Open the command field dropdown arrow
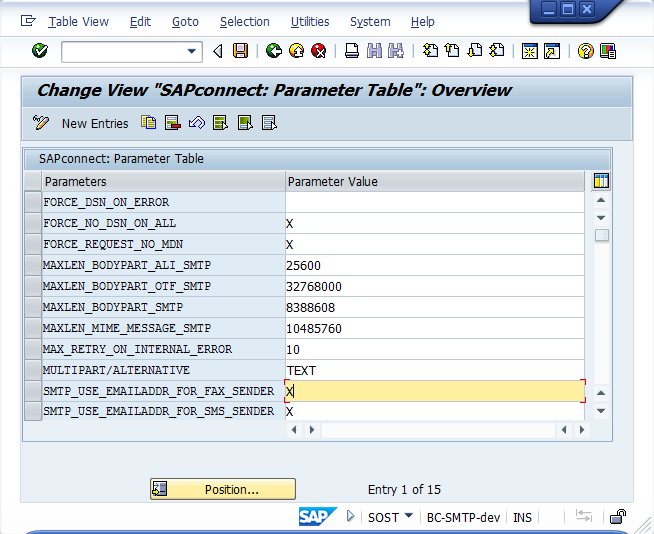The image size is (654, 534). tap(193, 51)
